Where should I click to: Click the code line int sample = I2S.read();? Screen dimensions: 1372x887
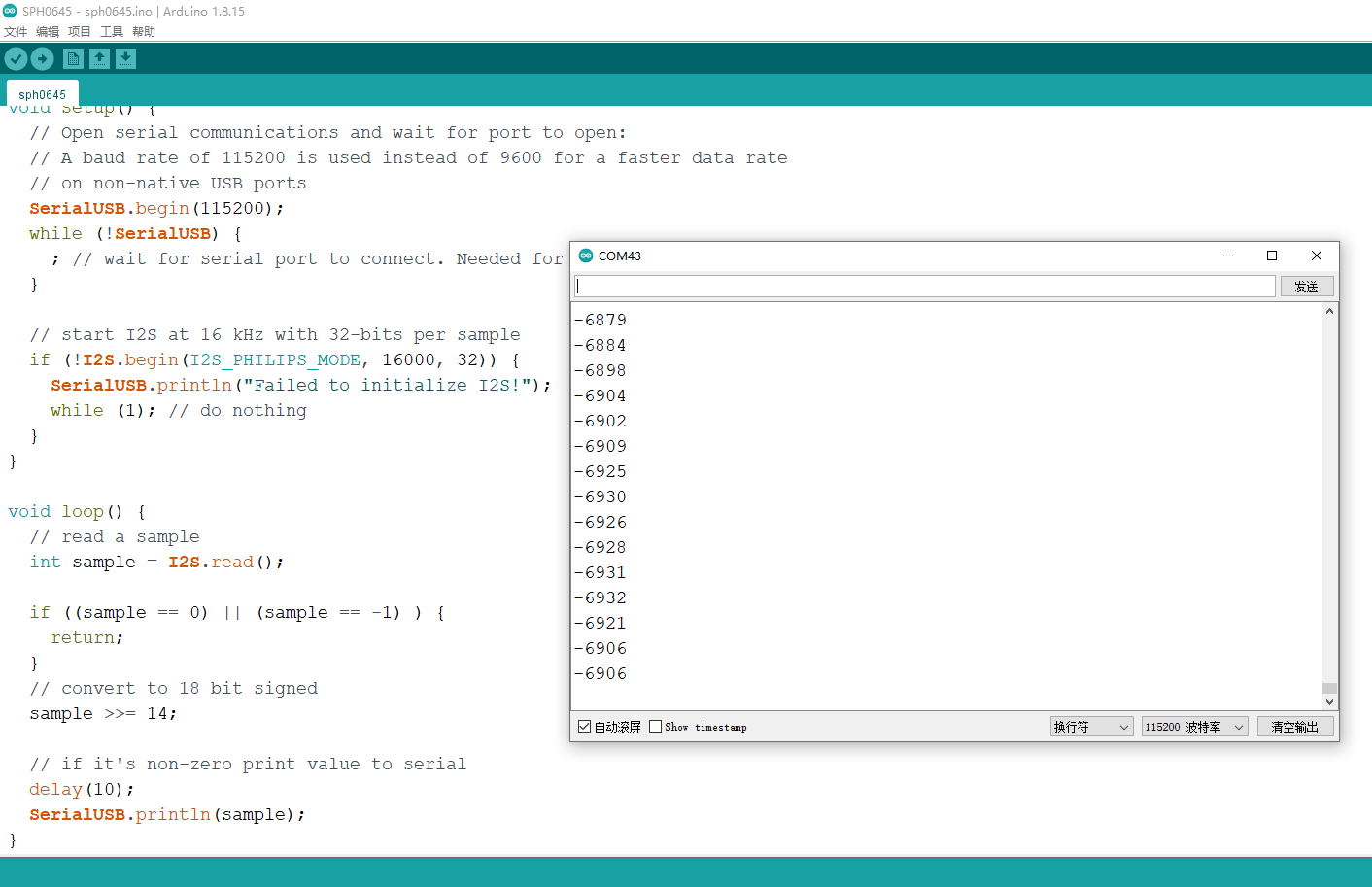tap(156, 562)
